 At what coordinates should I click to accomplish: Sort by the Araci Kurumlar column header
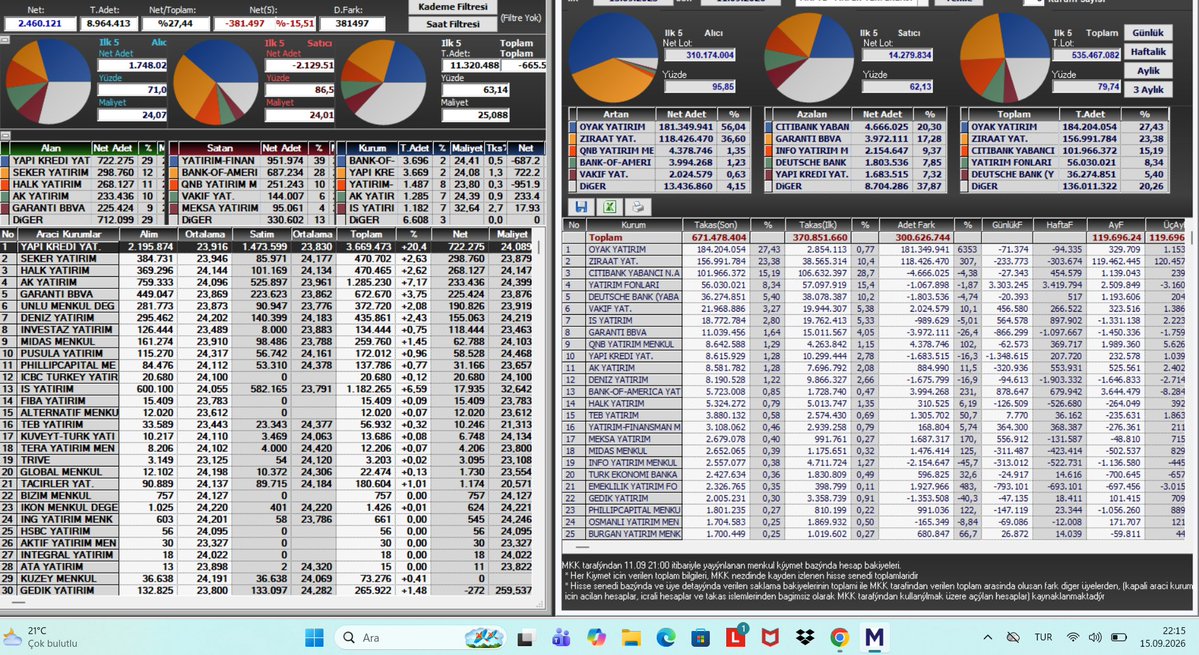pos(68,235)
